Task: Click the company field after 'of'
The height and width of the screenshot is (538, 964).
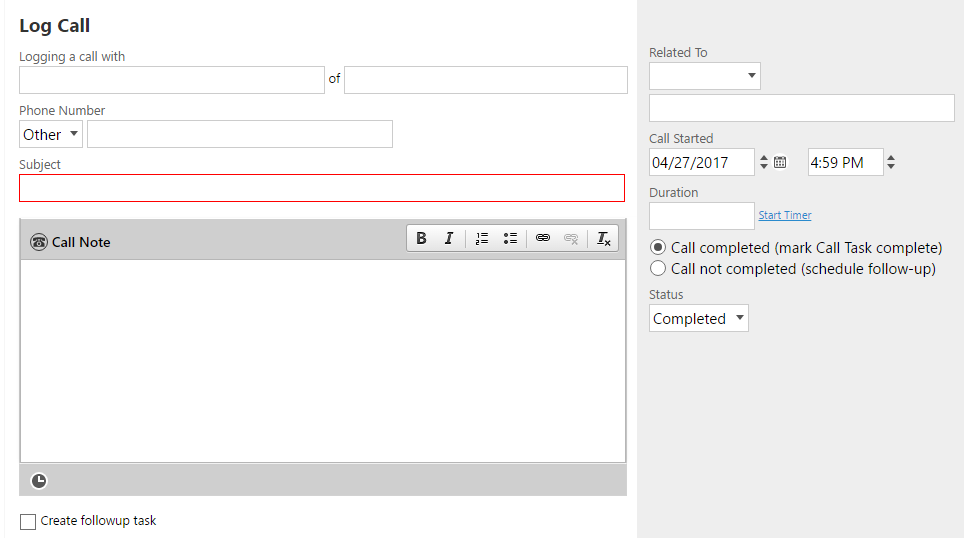Action: pyautogui.click(x=486, y=80)
